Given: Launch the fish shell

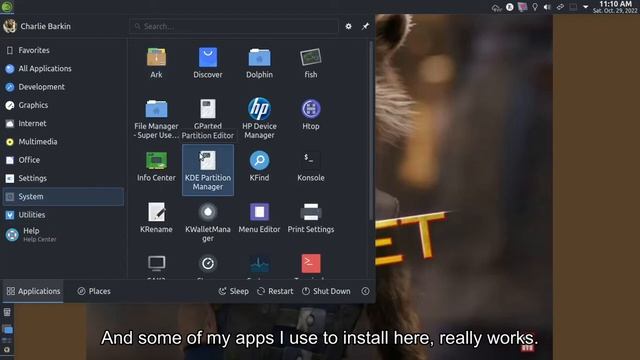Looking at the screenshot, I should coord(311,63).
